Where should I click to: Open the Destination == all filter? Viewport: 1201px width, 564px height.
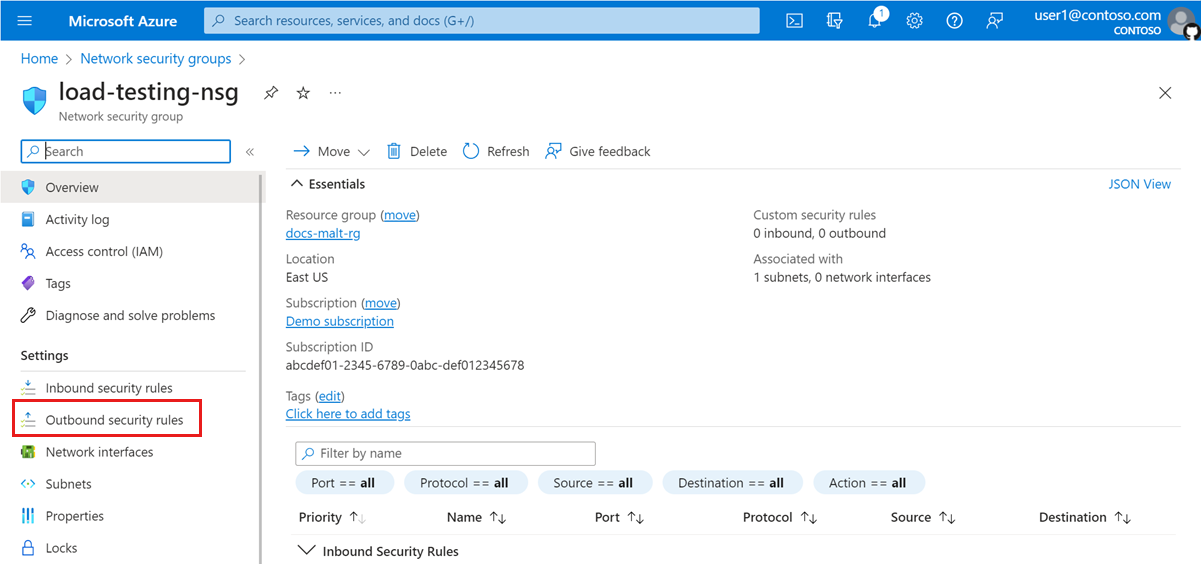[x=731, y=483]
